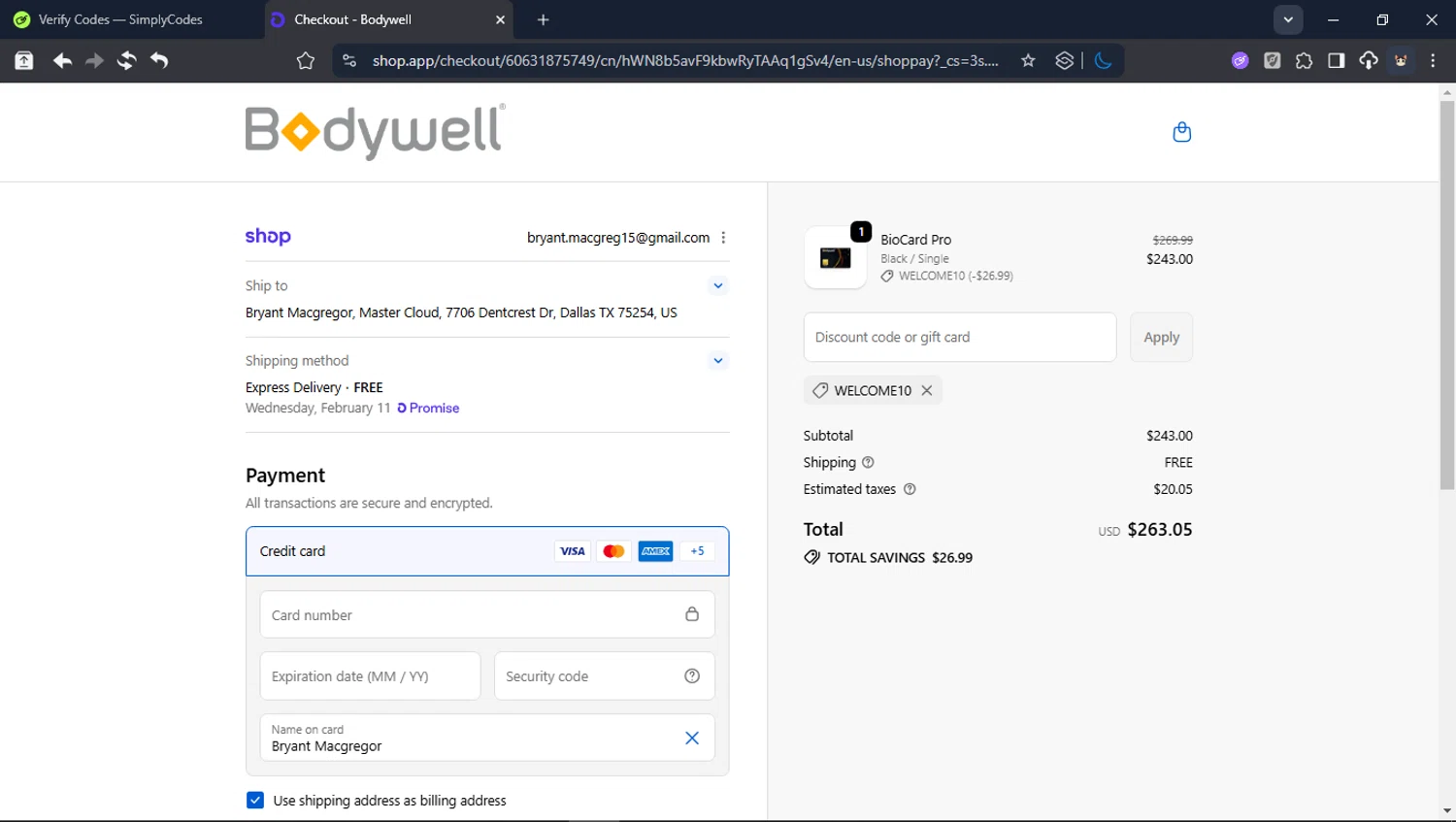Open the shopping bag cart icon

click(1181, 132)
